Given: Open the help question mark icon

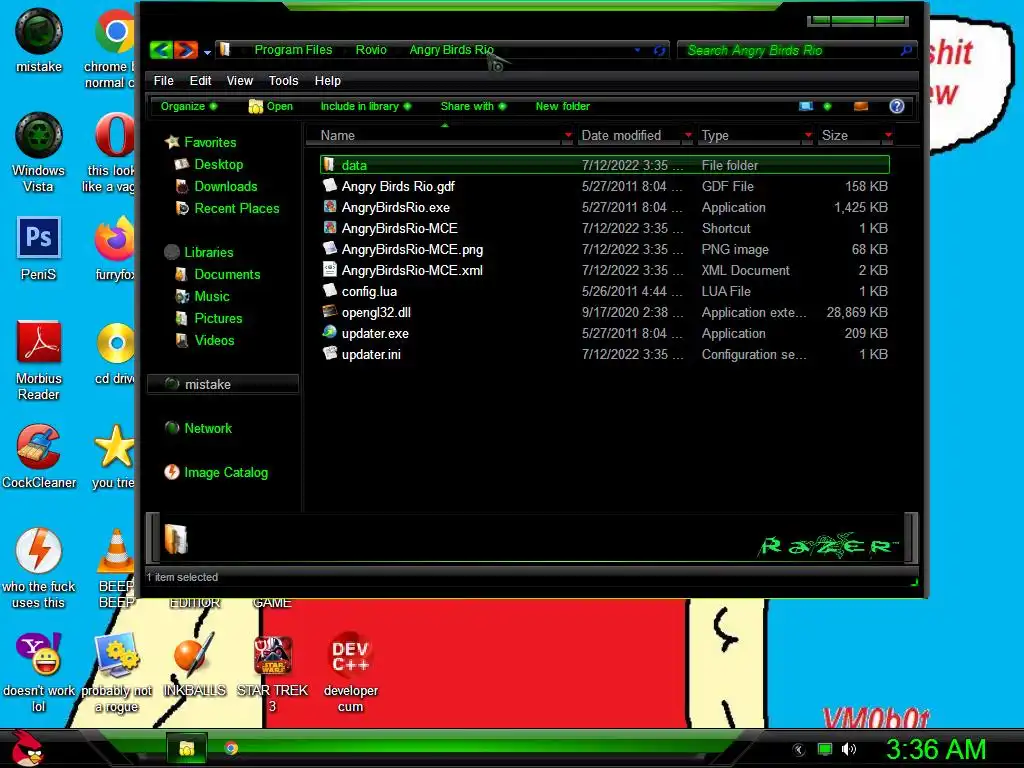Looking at the screenshot, I should point(897,106).
